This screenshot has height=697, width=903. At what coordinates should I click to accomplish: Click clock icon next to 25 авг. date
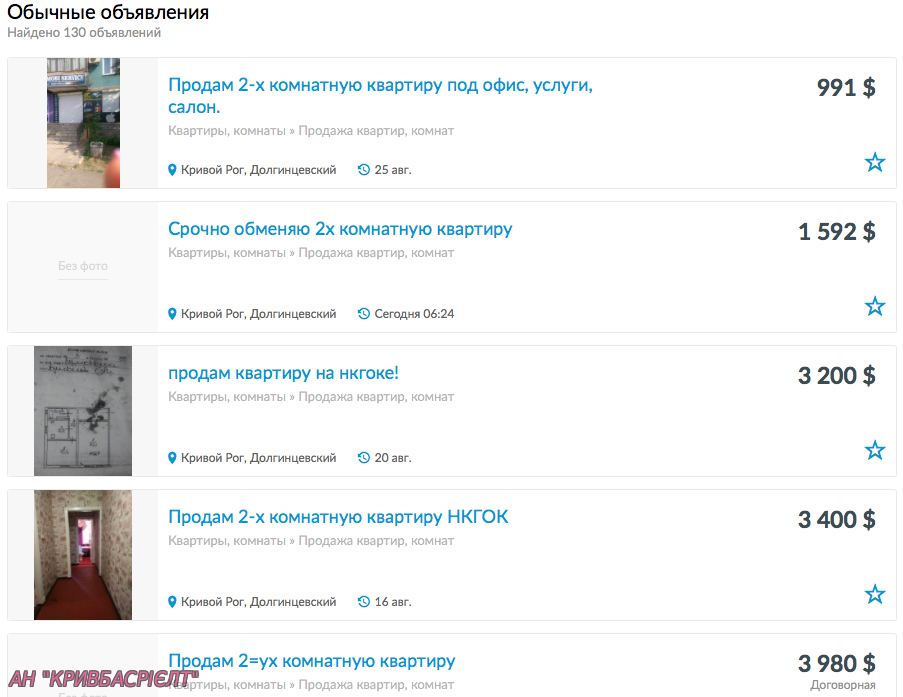tap(363, 169)
